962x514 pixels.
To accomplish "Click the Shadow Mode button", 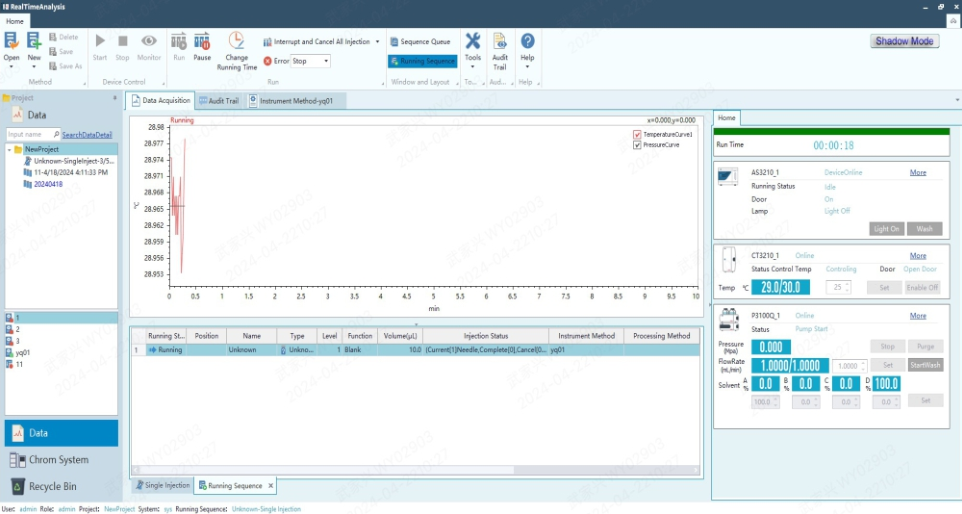I will click(904, 41).
